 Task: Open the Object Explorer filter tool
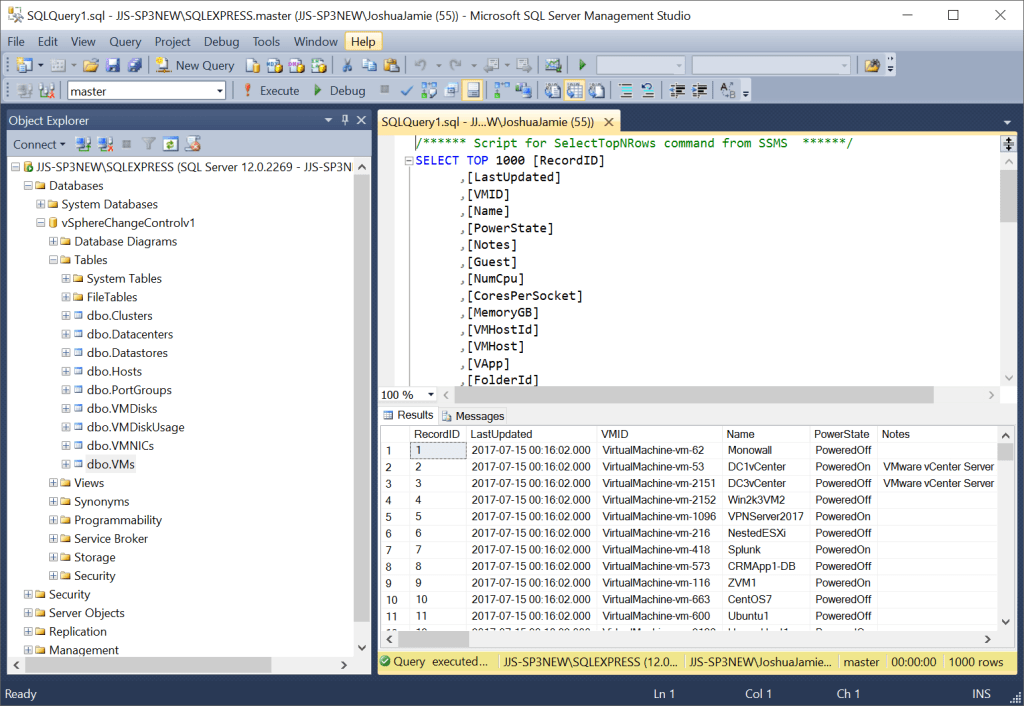[x=147, y=143]
